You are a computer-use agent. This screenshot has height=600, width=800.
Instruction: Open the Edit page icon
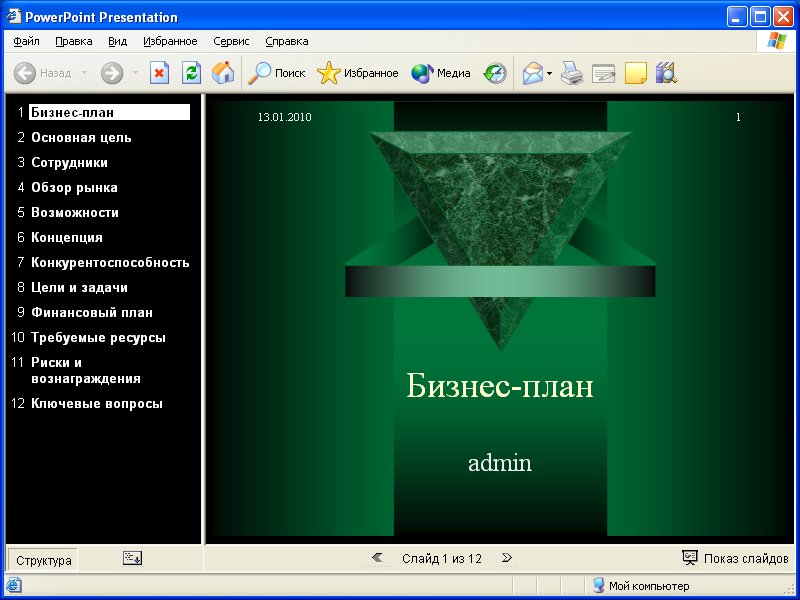[x=604, y=73]
